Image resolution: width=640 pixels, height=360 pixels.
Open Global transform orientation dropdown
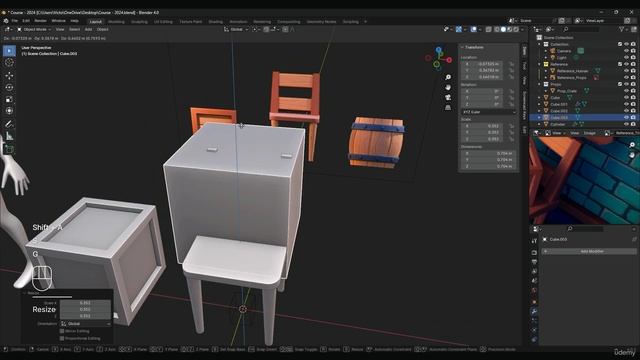[236, 29]
